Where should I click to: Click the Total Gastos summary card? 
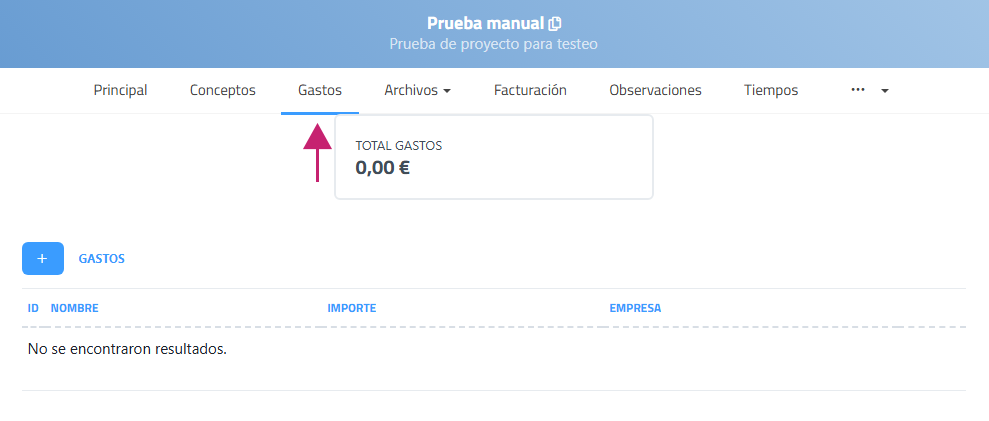pos(493,157)
